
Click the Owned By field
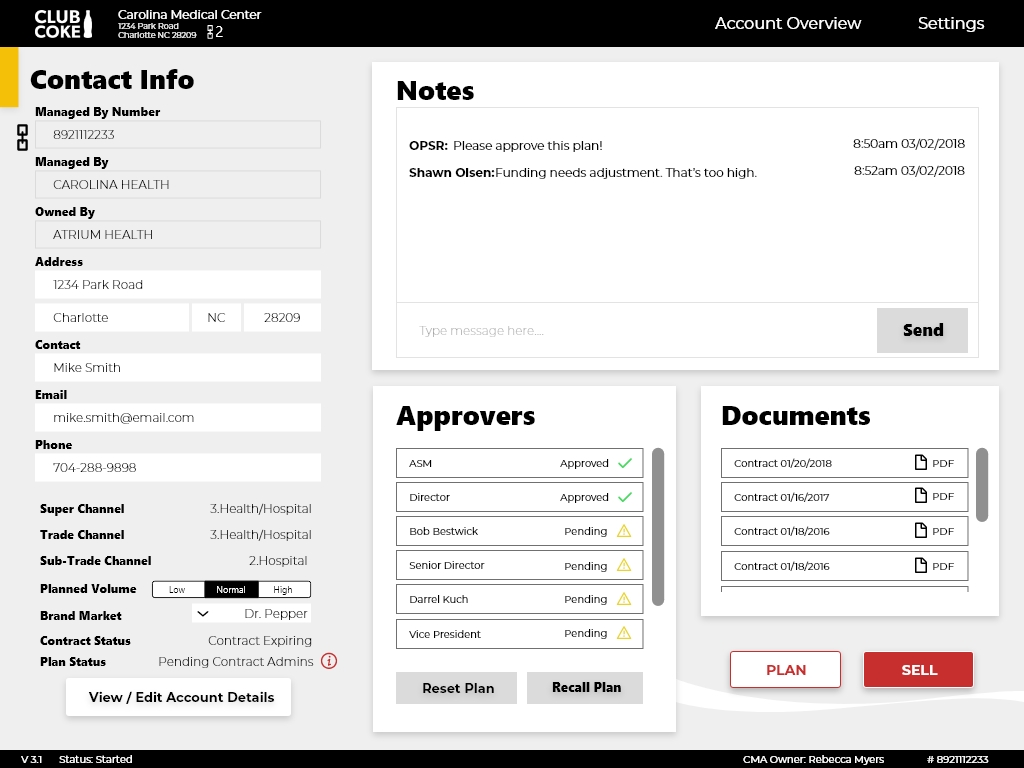coord(178,234)
